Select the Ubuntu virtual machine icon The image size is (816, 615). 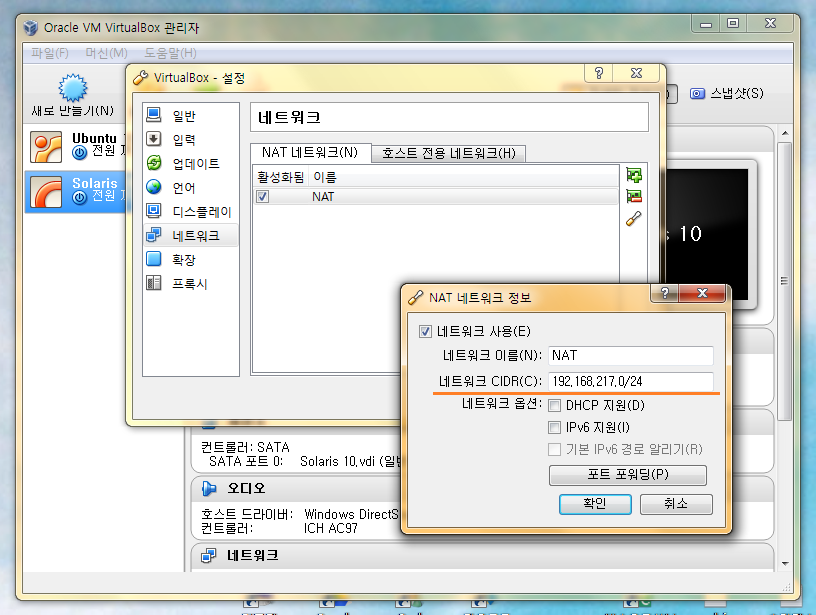(x=46, y=147)
